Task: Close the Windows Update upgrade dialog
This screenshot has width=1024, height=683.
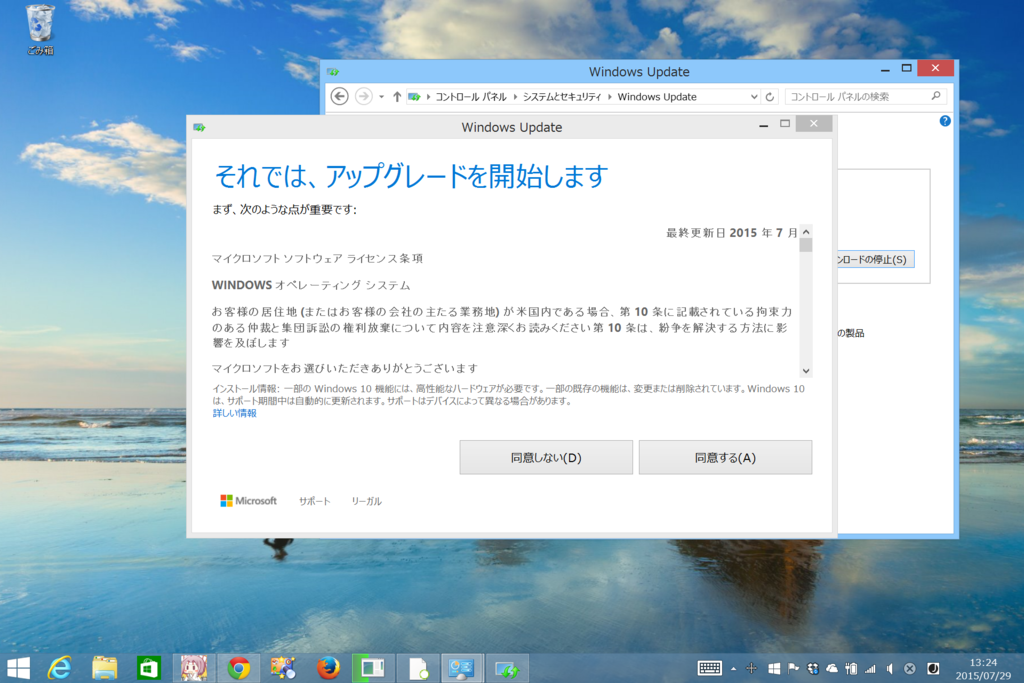Action: tap(814, 123)
